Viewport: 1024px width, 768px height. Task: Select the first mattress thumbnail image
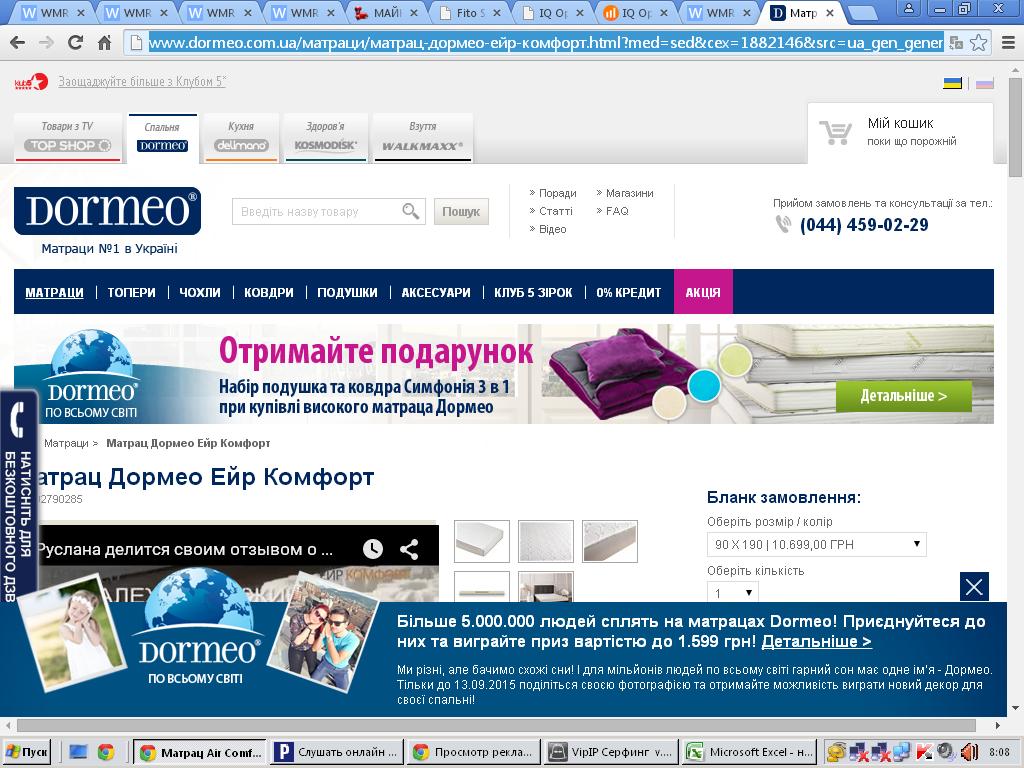(482, 541)
